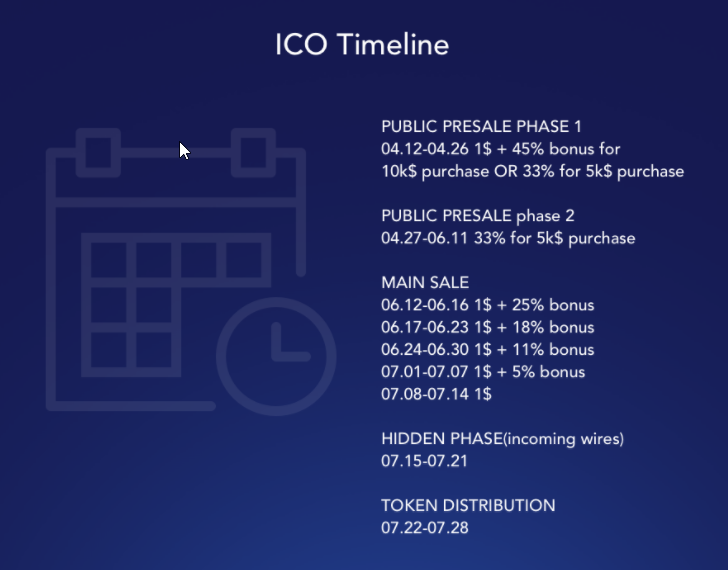Viewport: 728px width, 570px height.
Task: Click the 07.15-07.21 date range
Action: (x=424, y=460)
